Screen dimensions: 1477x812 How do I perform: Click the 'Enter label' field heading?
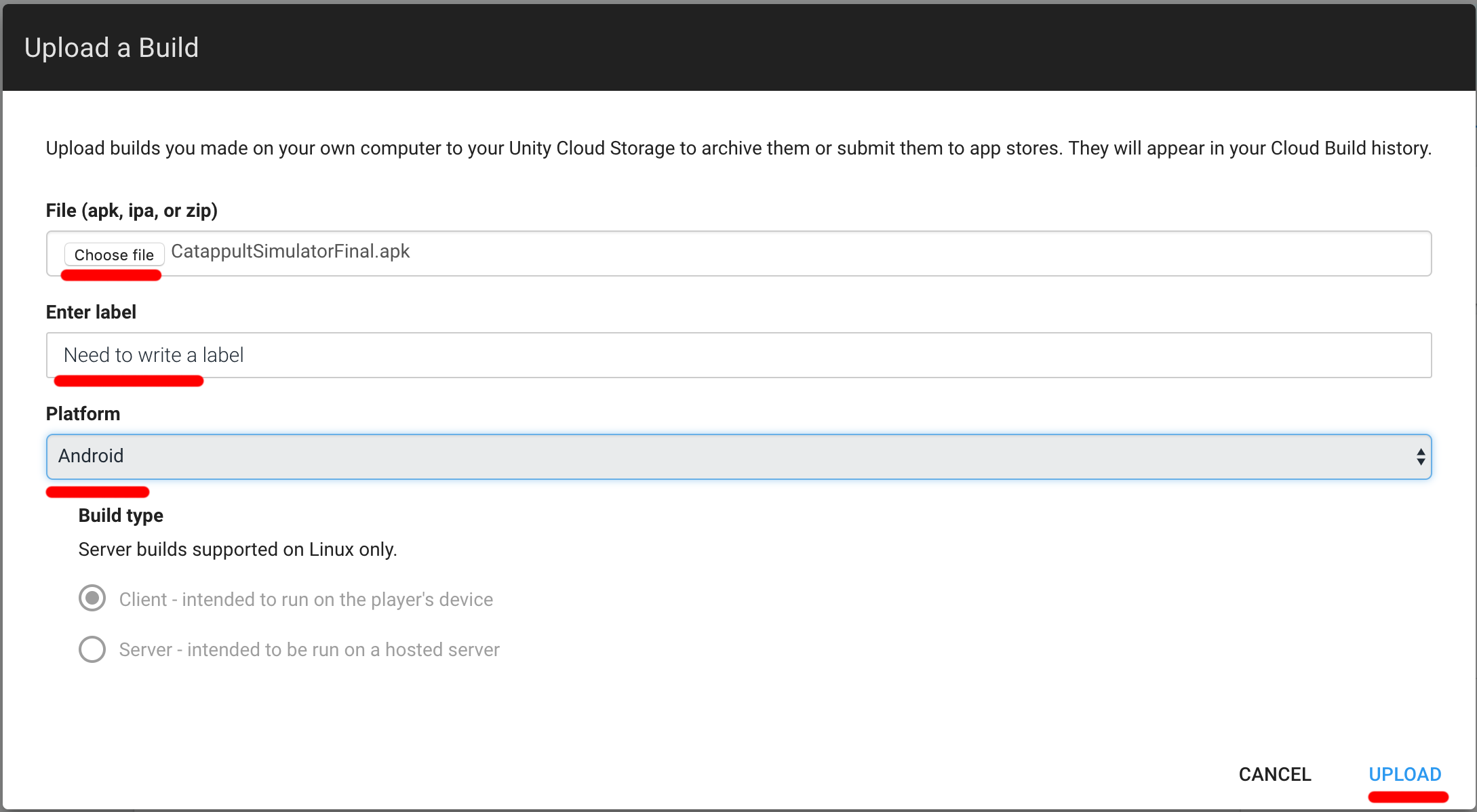(91, 312)
